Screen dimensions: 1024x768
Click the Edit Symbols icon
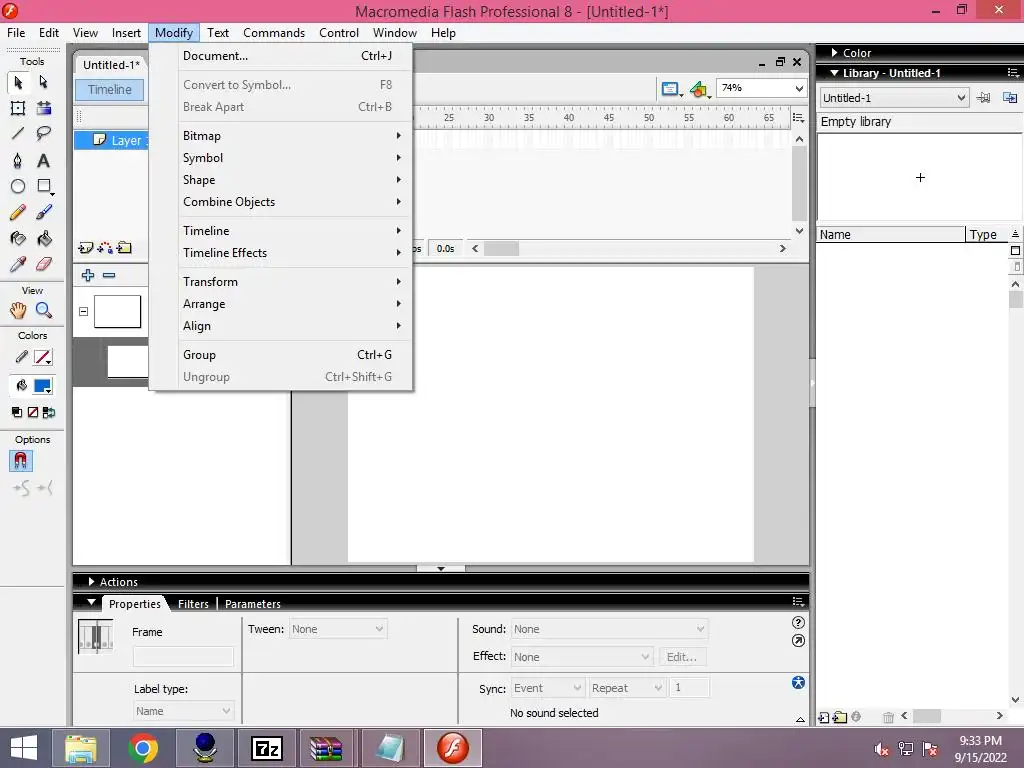[x=699, y=89]
